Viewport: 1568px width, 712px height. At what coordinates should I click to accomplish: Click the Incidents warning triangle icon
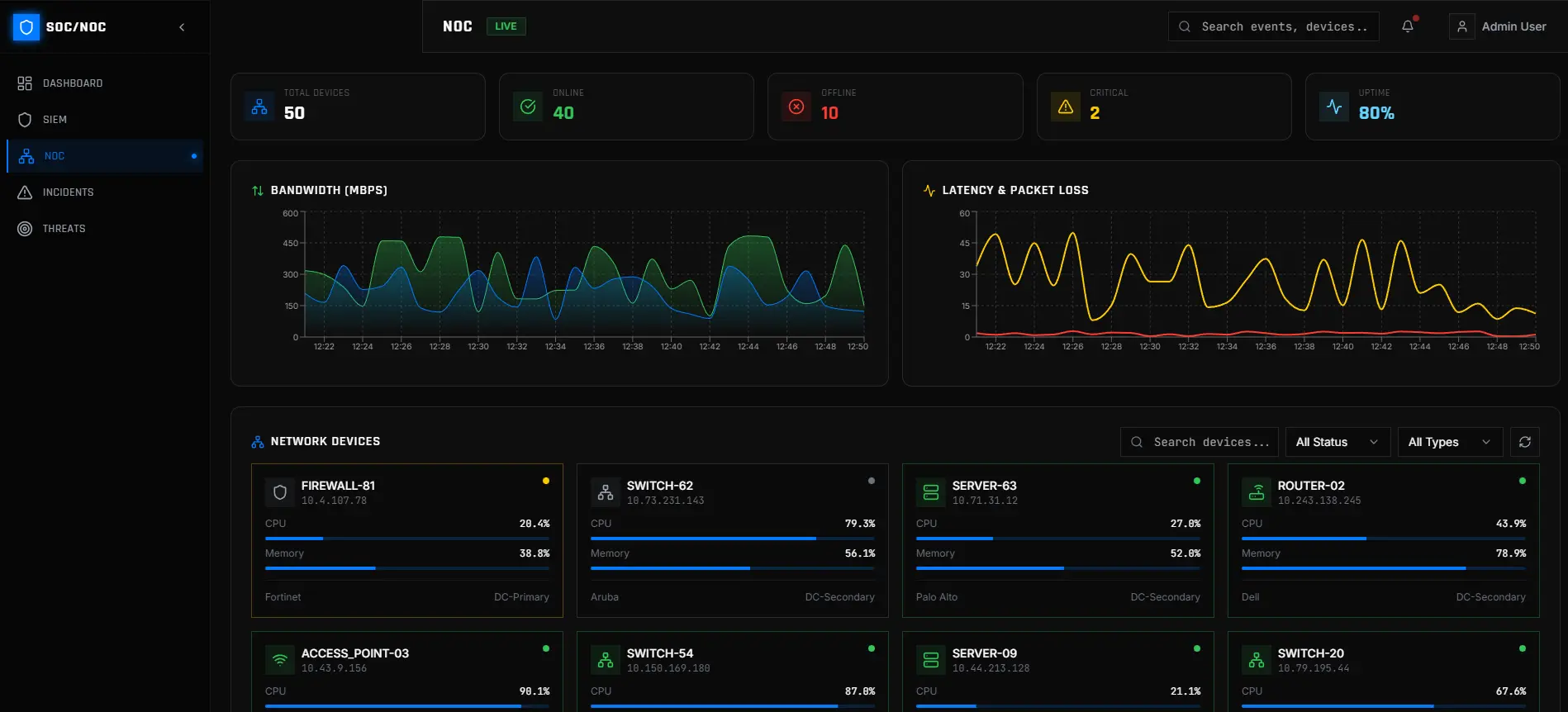[x=25, y=192]
